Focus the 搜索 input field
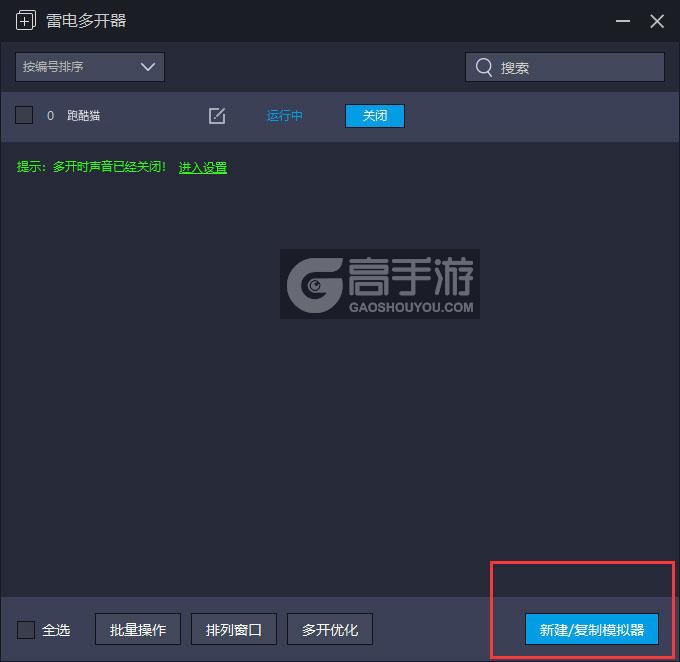 coord(565,67)
